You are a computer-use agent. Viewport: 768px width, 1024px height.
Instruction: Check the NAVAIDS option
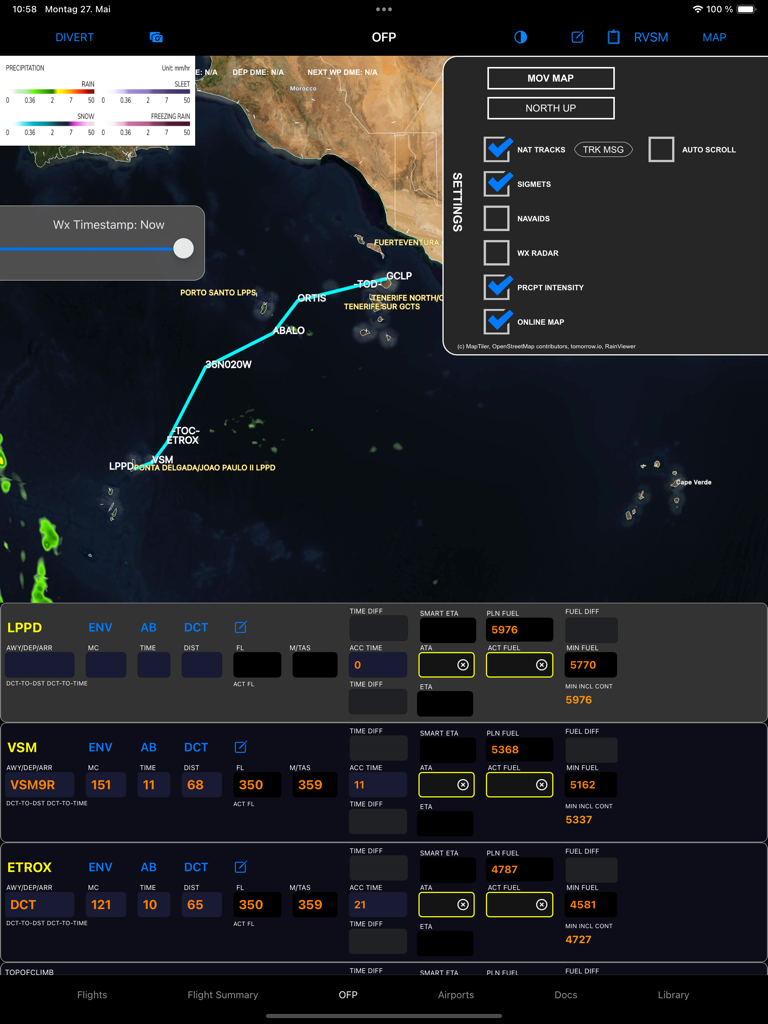[x=497, y=218]
